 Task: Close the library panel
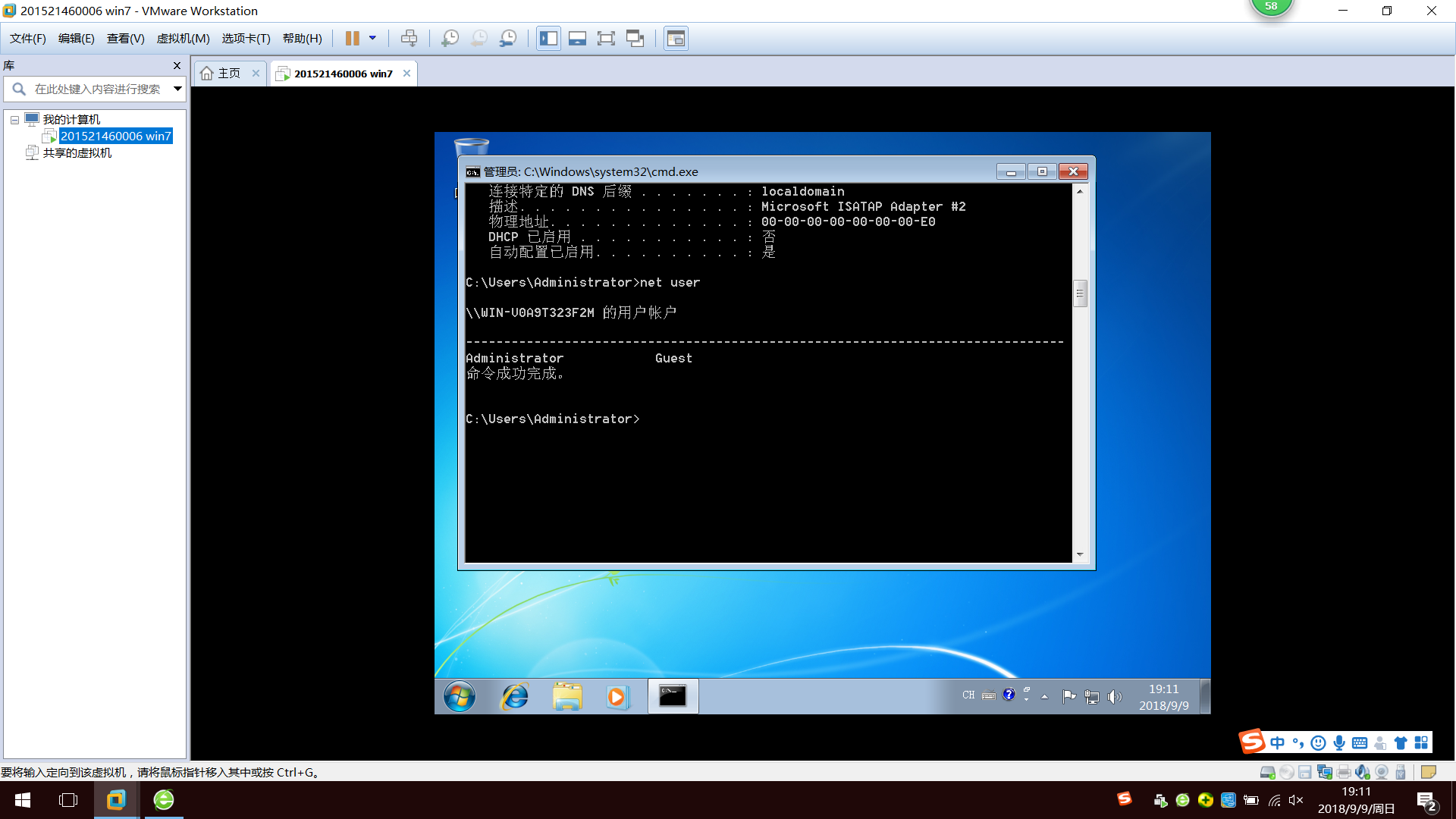(177, 65)
